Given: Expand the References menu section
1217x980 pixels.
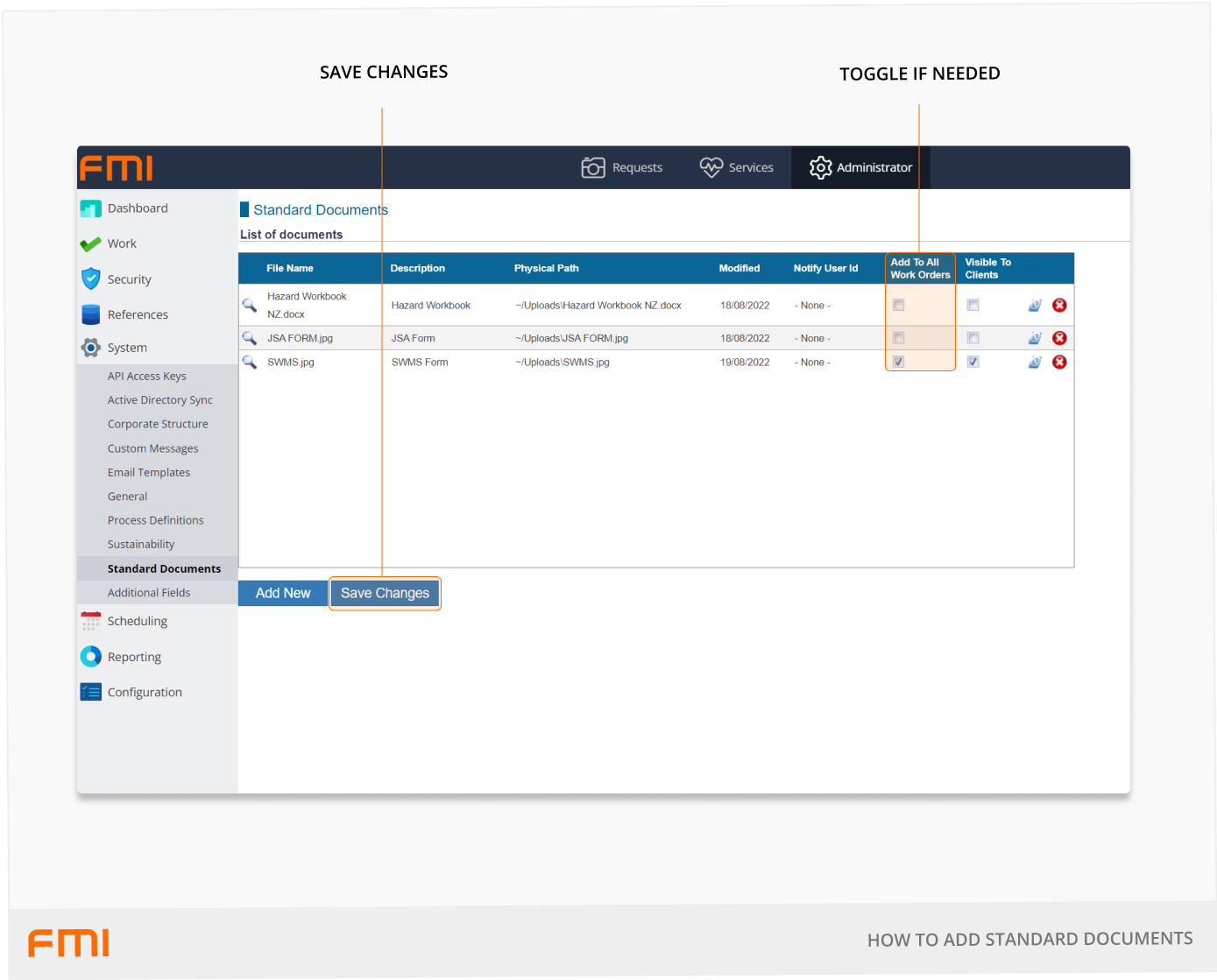Looking at the screenshot, I should click(x=138, y=314).
